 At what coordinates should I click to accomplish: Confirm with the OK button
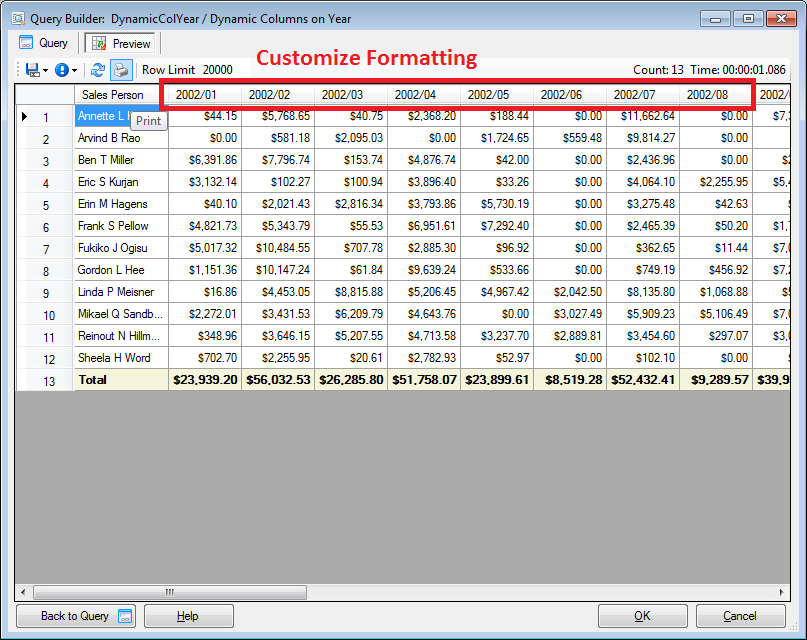click(642, 616)
